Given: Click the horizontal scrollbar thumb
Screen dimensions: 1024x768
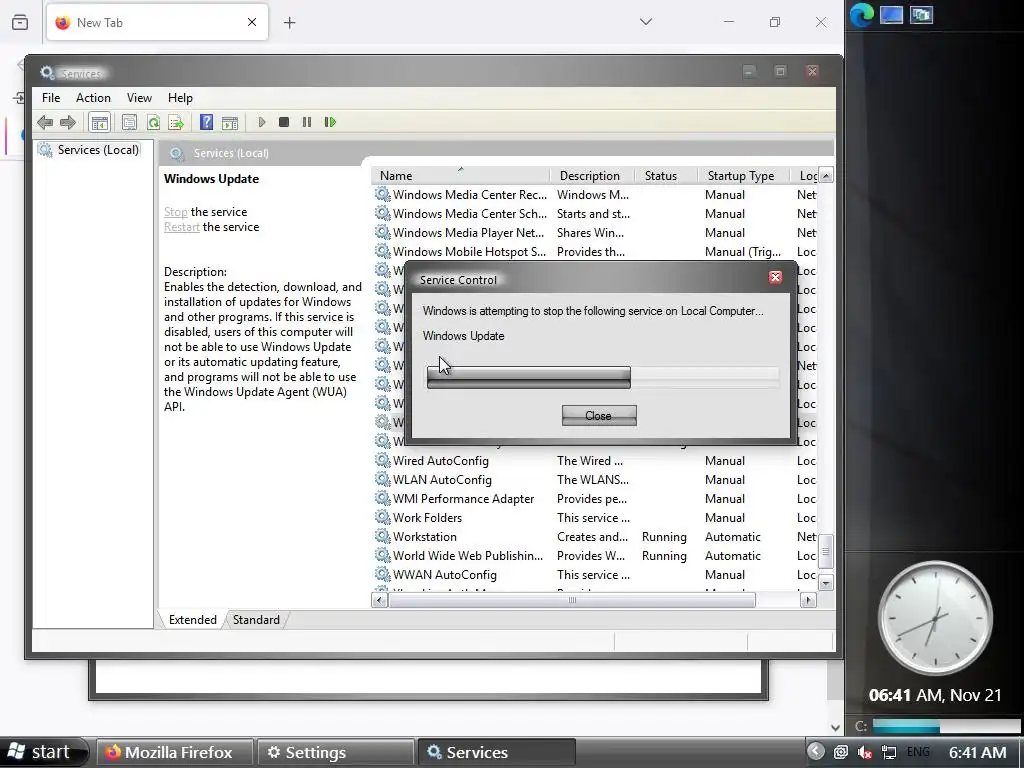Looking at the screenshot, I should point(572,600).
